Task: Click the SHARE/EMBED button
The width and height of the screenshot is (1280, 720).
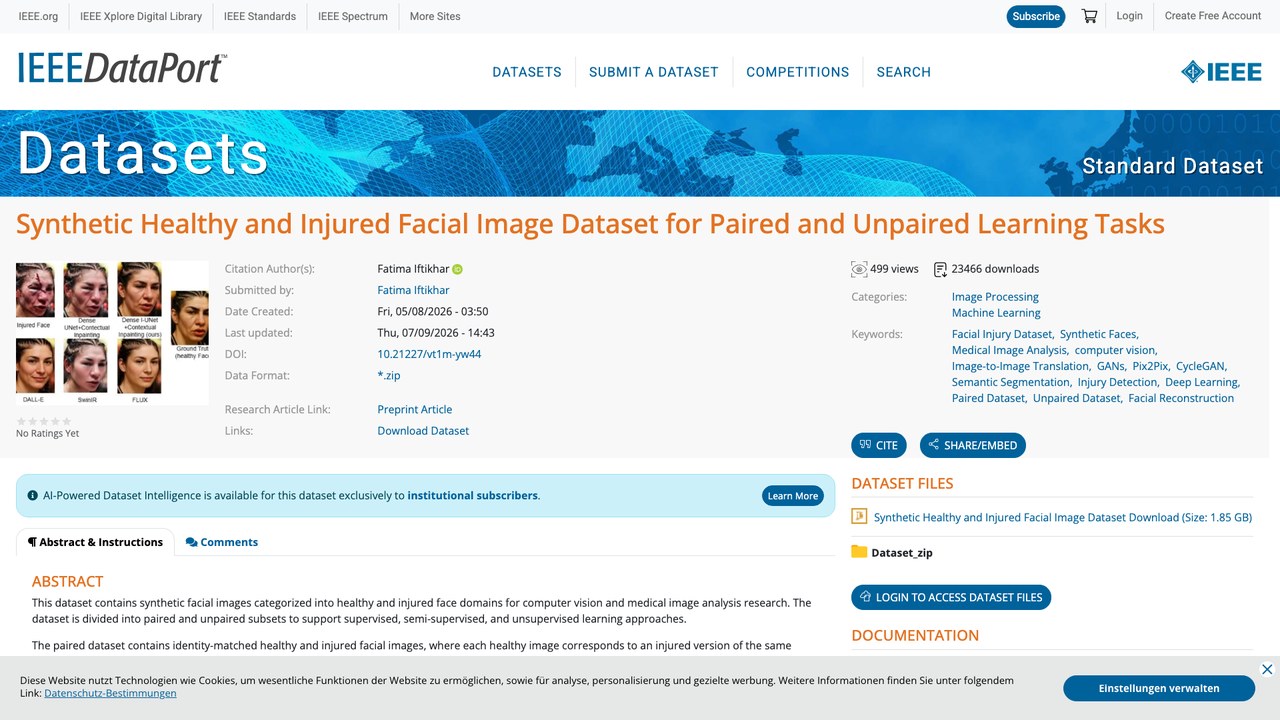Action: (972, 445)
